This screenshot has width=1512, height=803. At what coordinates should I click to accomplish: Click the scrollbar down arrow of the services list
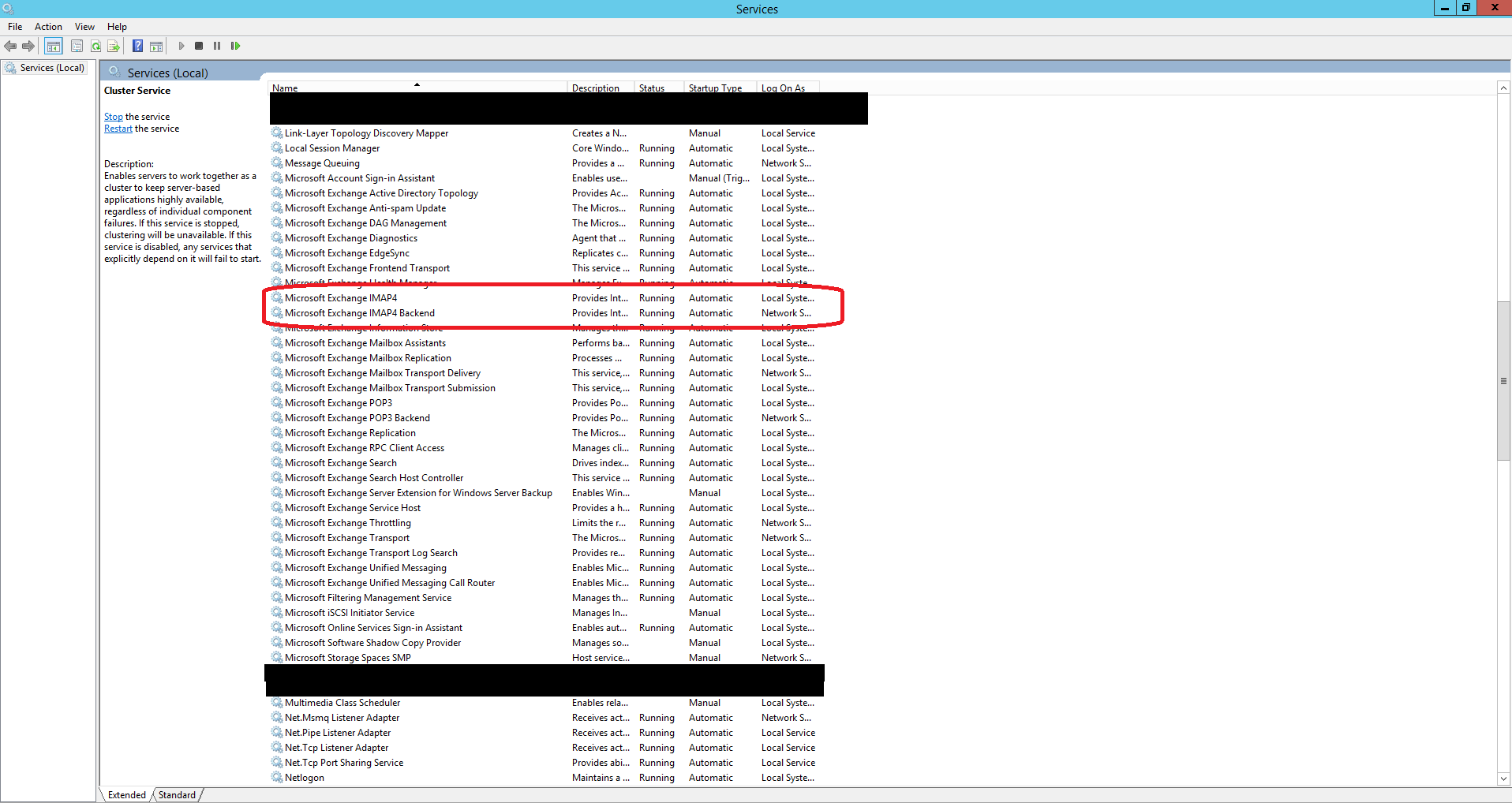[x=1503, y=779]
